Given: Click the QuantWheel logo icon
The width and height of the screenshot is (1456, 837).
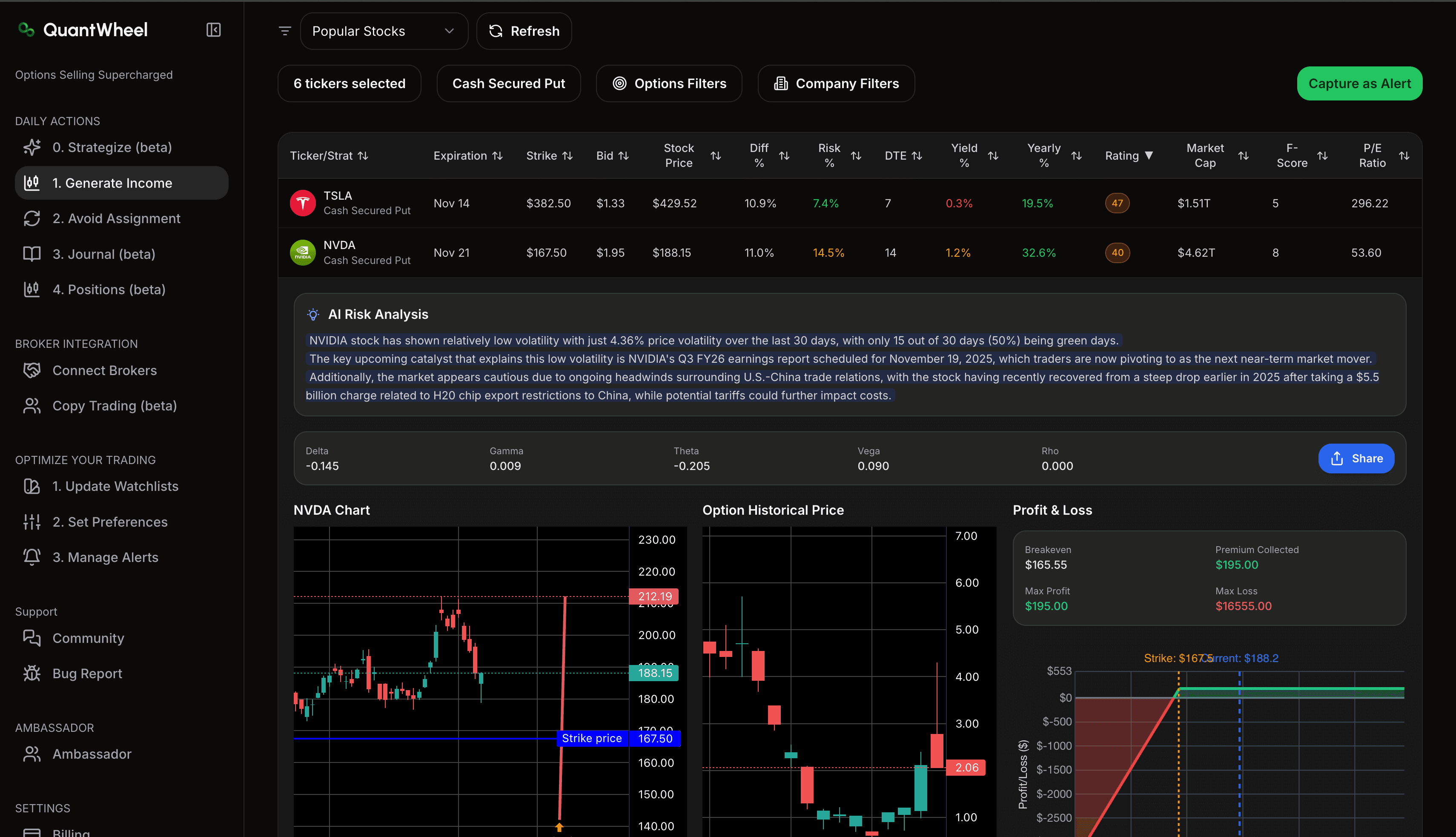Looking at the screenshot, I should (26, 29).
